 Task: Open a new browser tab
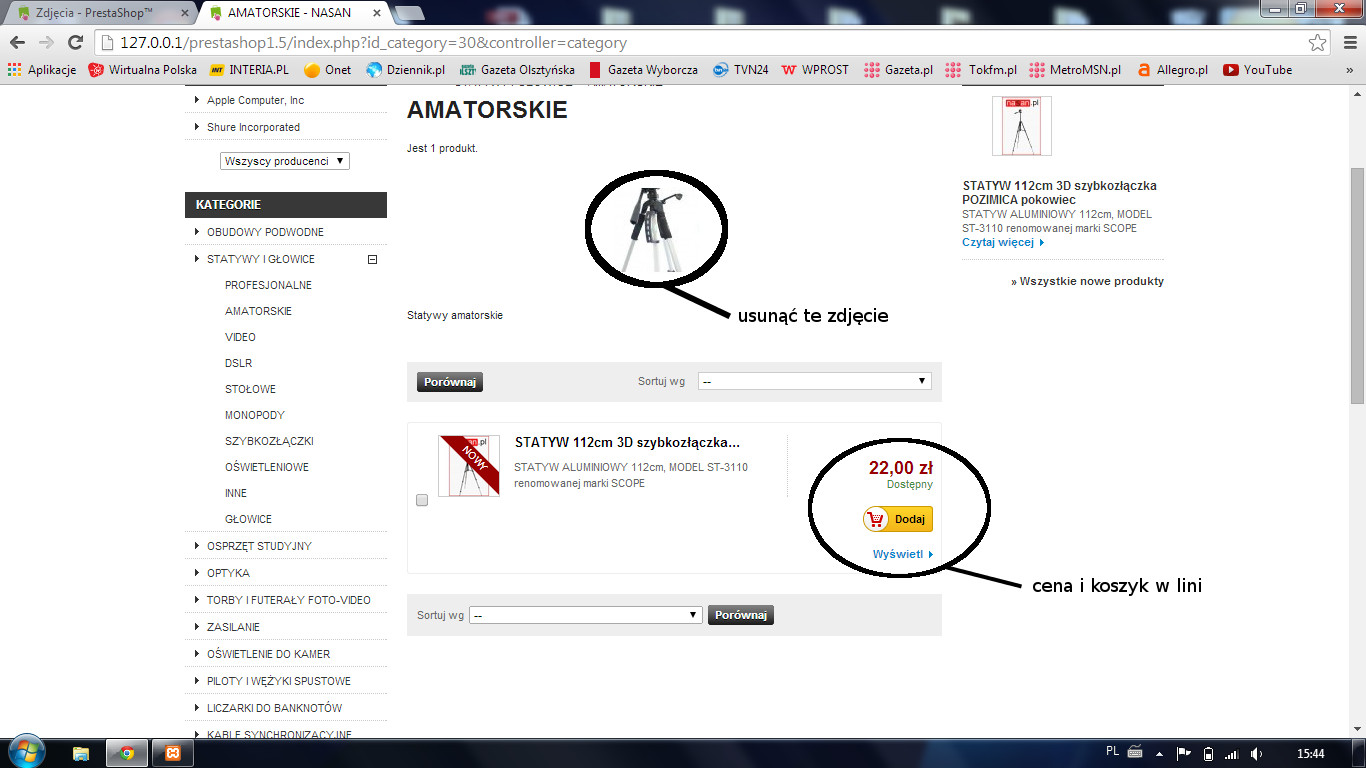click(408, 13)
